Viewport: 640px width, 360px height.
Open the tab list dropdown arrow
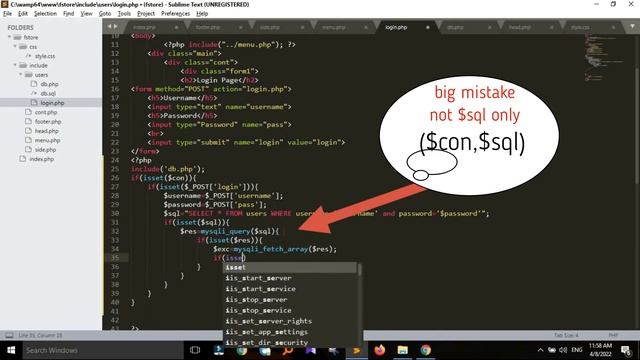[632, 27]
